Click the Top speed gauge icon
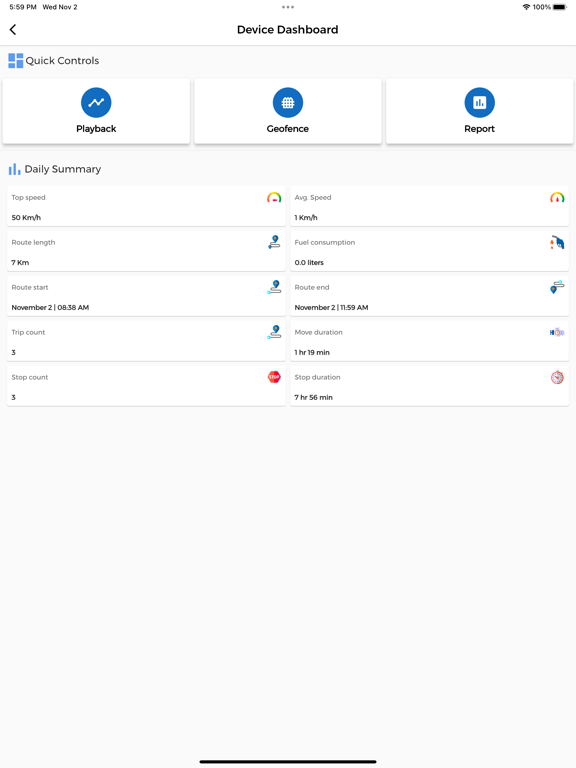This screenshot has width=576, height=768. (274, 198)
